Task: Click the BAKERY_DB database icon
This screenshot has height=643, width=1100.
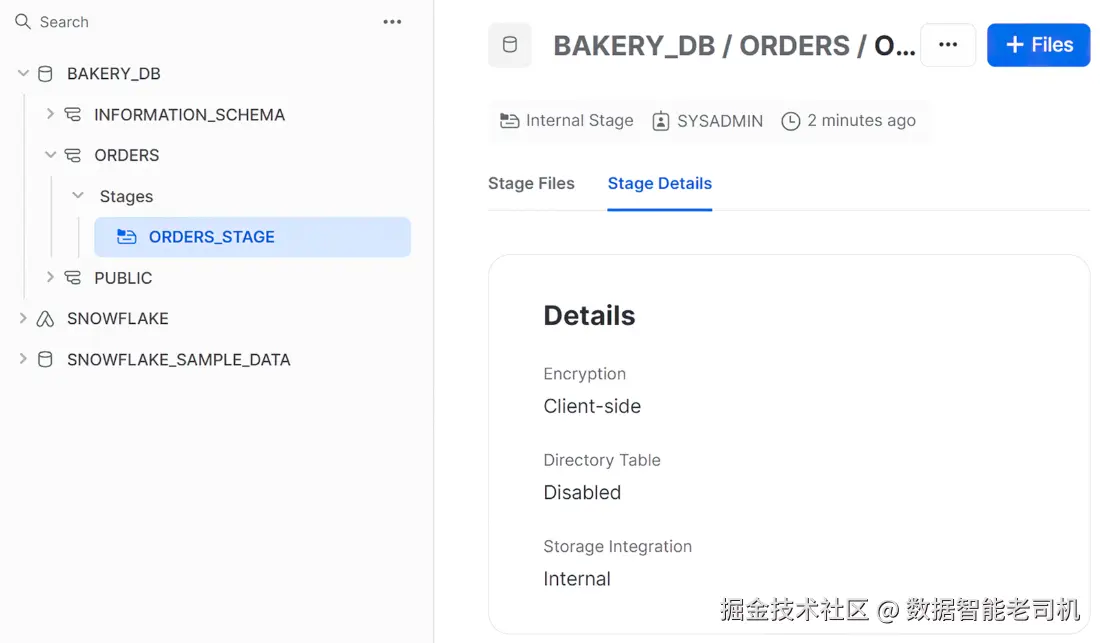Action: 45,73
